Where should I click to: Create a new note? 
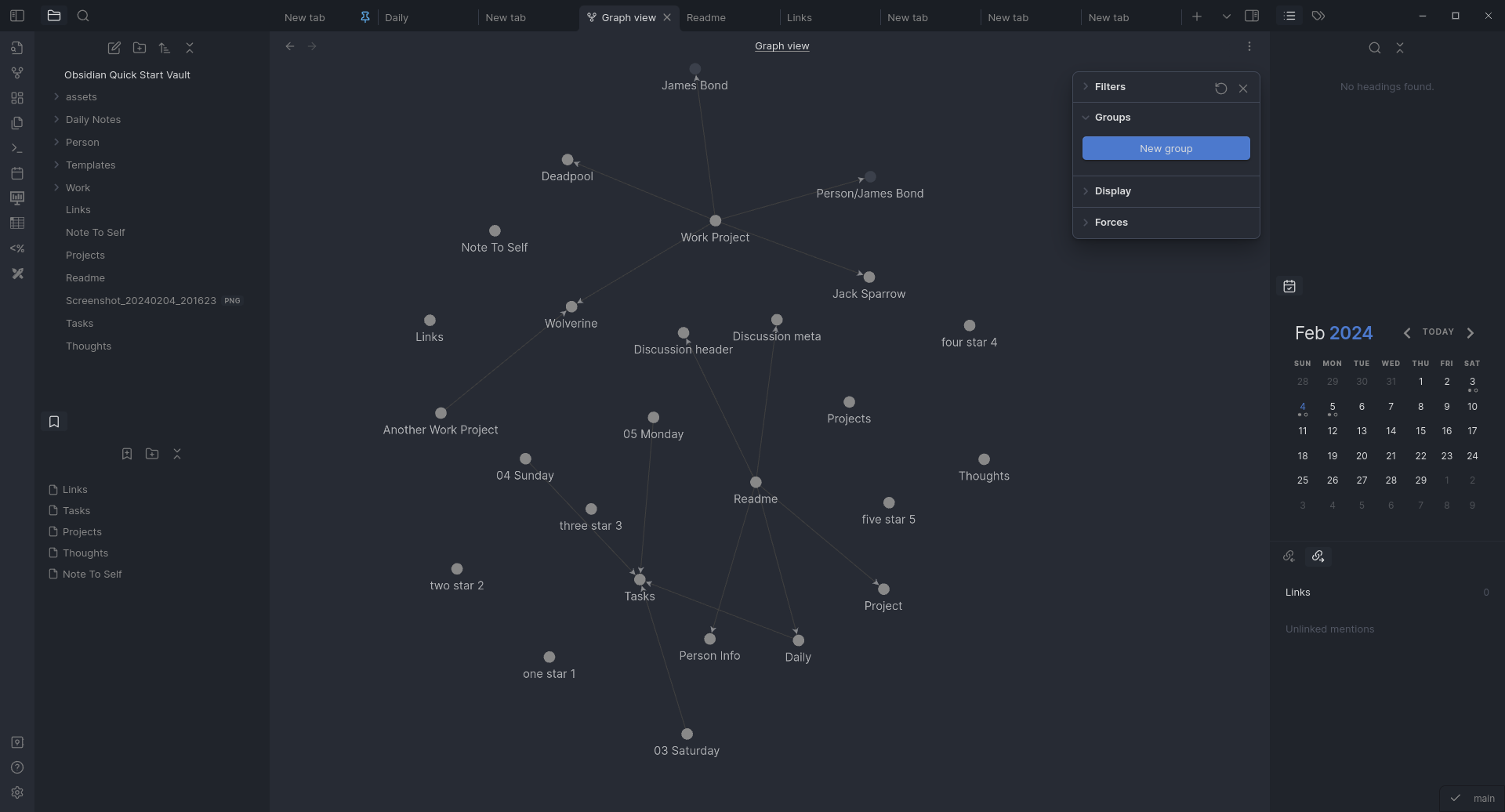[x=114, y=48]
